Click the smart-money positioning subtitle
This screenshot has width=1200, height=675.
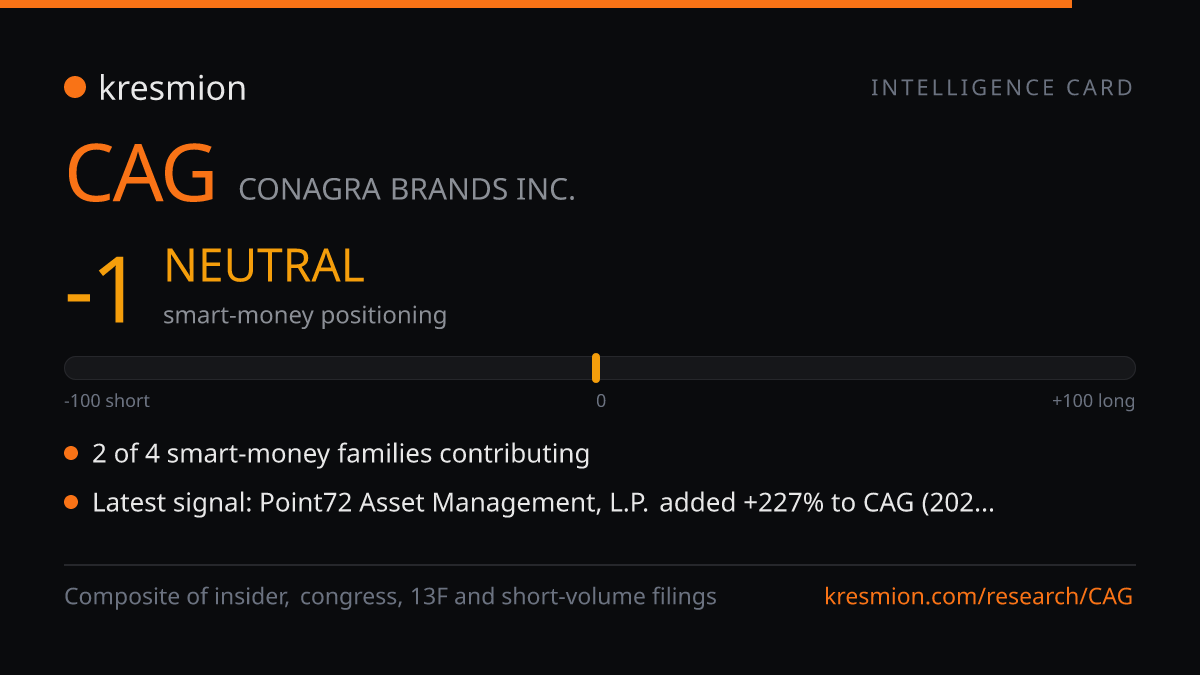click(x=305, y=315)
